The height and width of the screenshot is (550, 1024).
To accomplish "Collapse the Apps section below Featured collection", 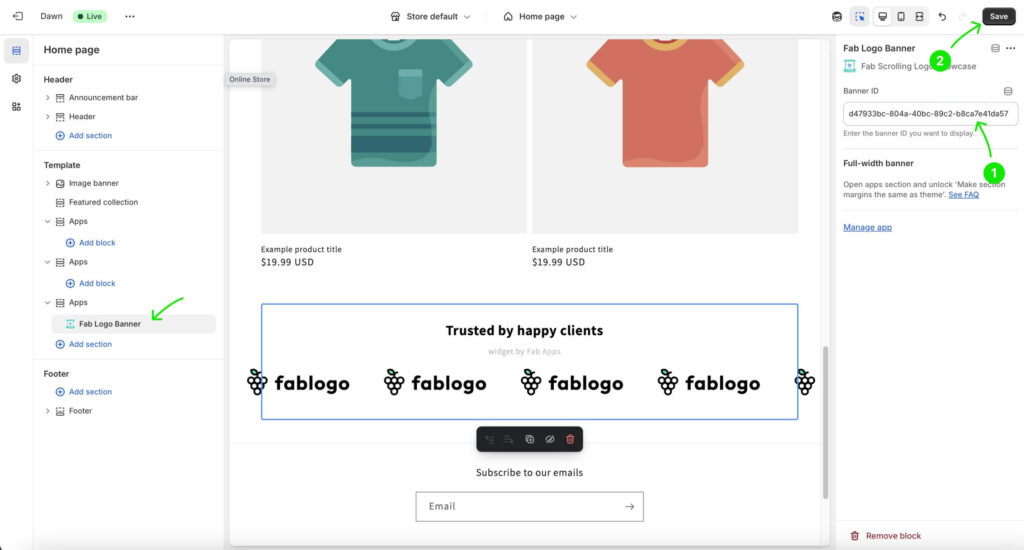I will click(x=48, y=221).
